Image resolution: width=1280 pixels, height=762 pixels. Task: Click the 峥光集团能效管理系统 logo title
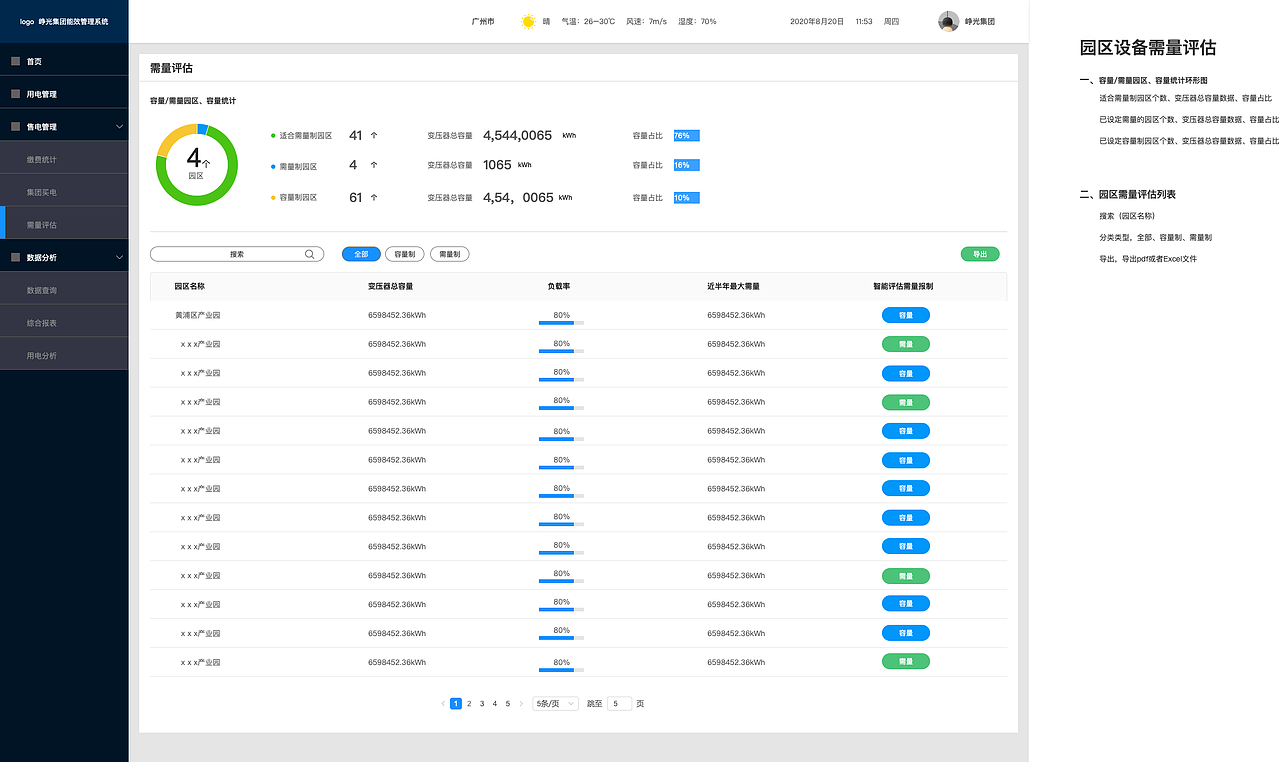tap(74, 21)
